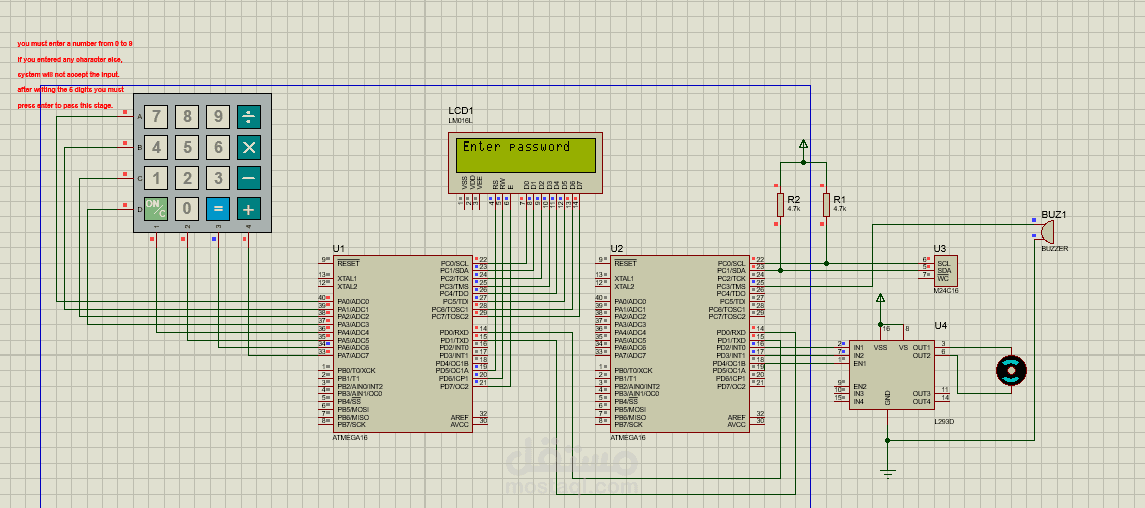
Task: Click the note 'press enter to pass this stage.'
Action: pos(66,106)
